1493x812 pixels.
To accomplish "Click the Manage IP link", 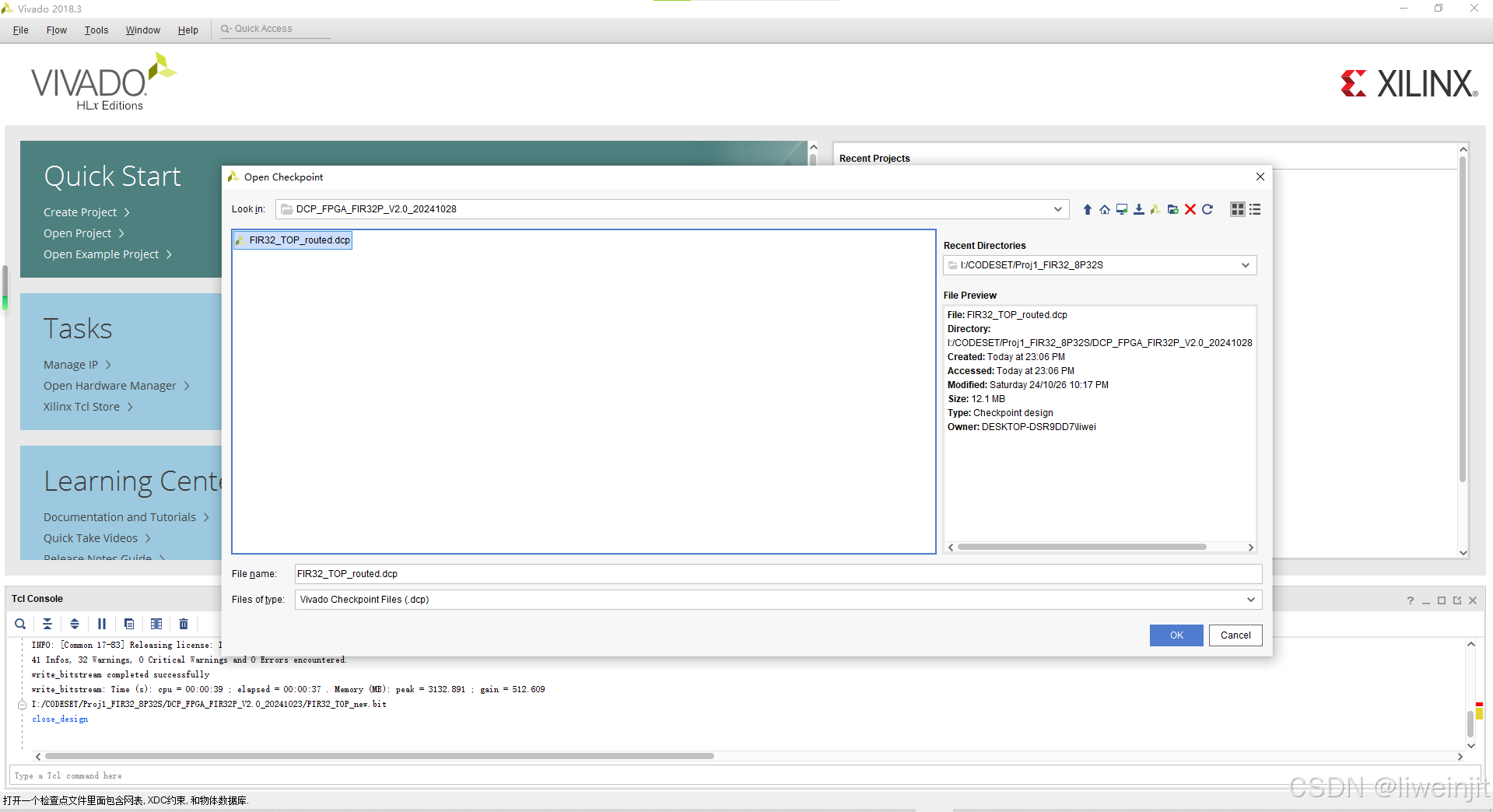I will 77,365.
